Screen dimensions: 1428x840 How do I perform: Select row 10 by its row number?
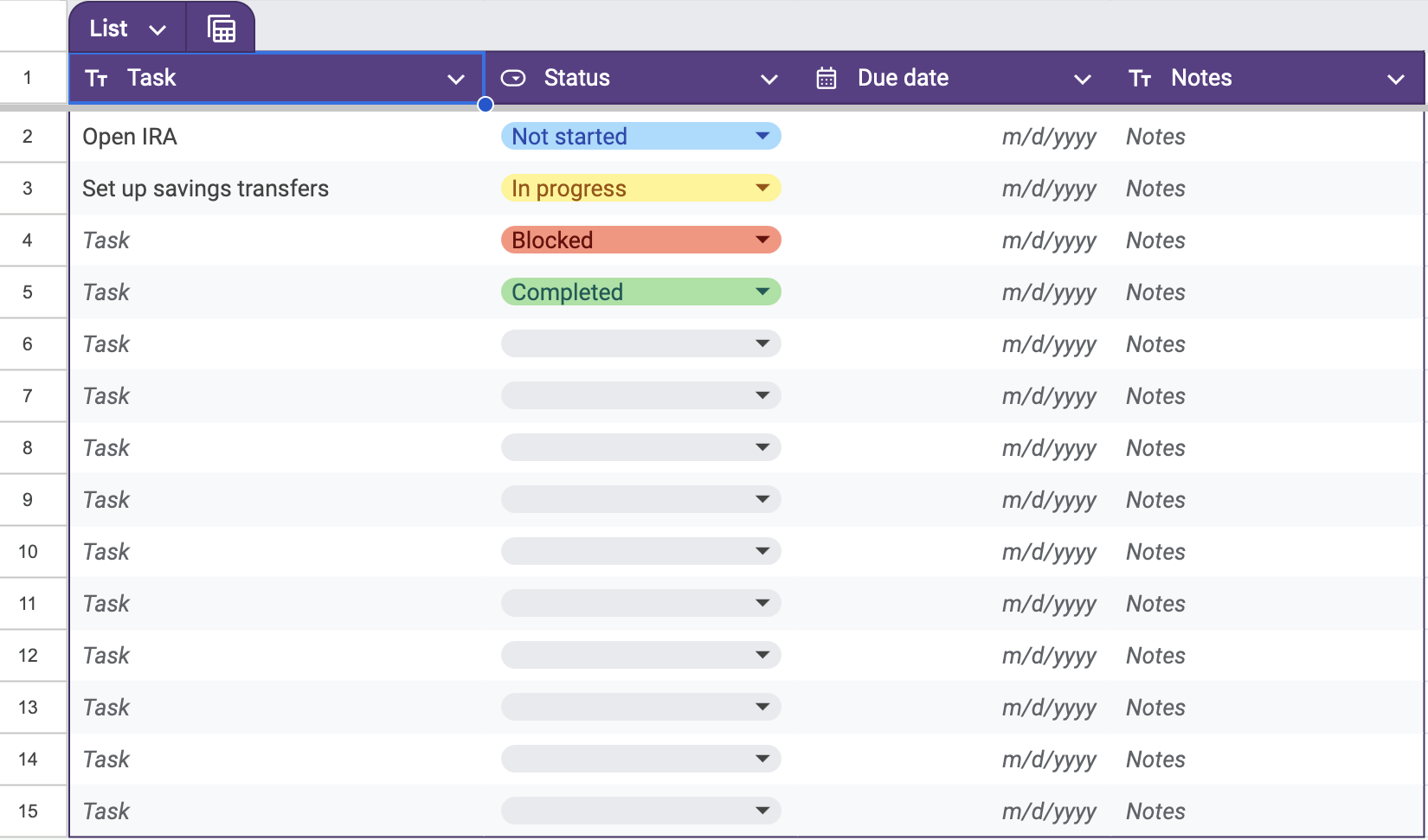pos(29,552)
